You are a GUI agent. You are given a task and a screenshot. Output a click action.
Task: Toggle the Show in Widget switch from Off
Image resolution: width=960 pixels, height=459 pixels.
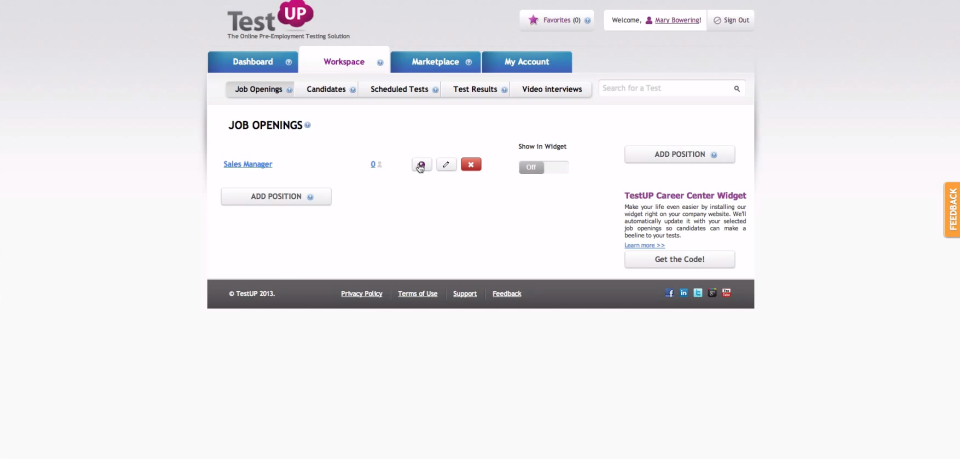(x=544, y=168)
